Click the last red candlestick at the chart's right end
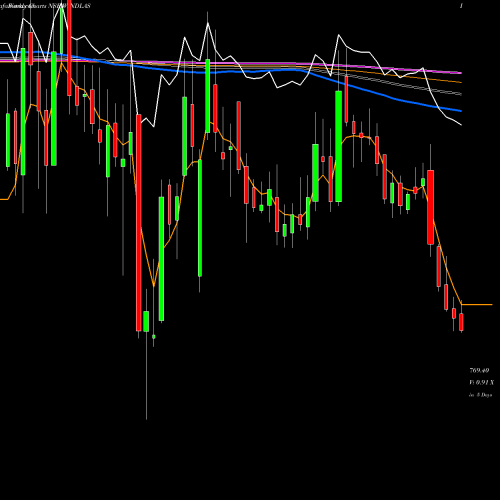 coord(461,322)
